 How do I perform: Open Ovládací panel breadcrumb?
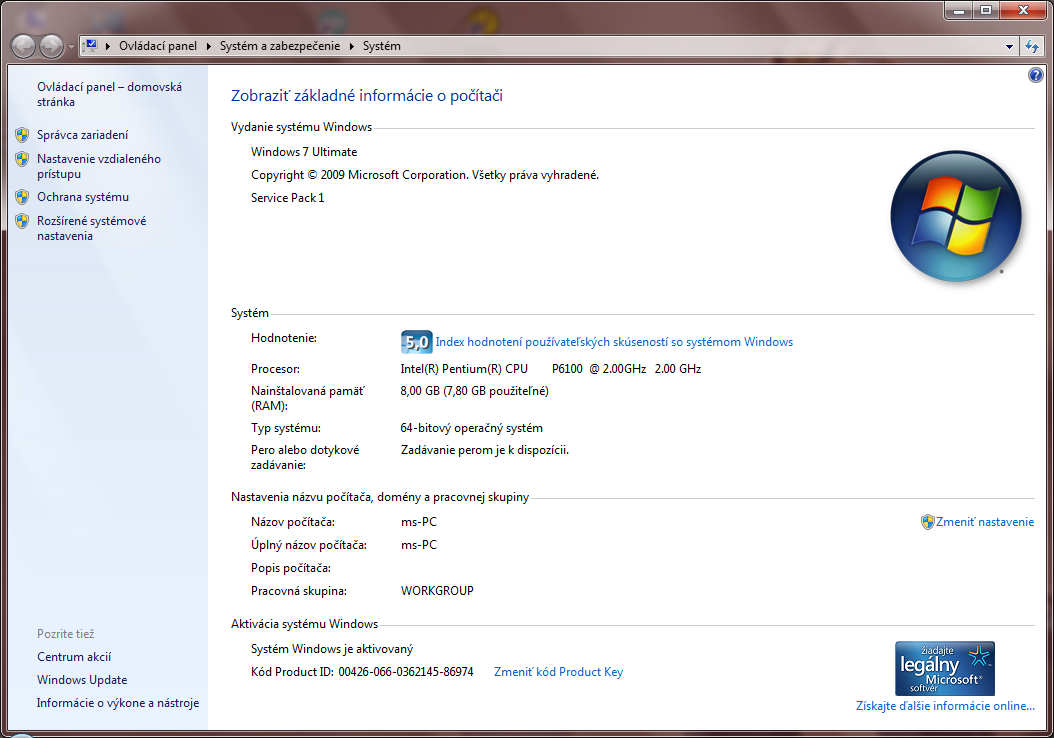pyautogui.click(x=158, y=46)
